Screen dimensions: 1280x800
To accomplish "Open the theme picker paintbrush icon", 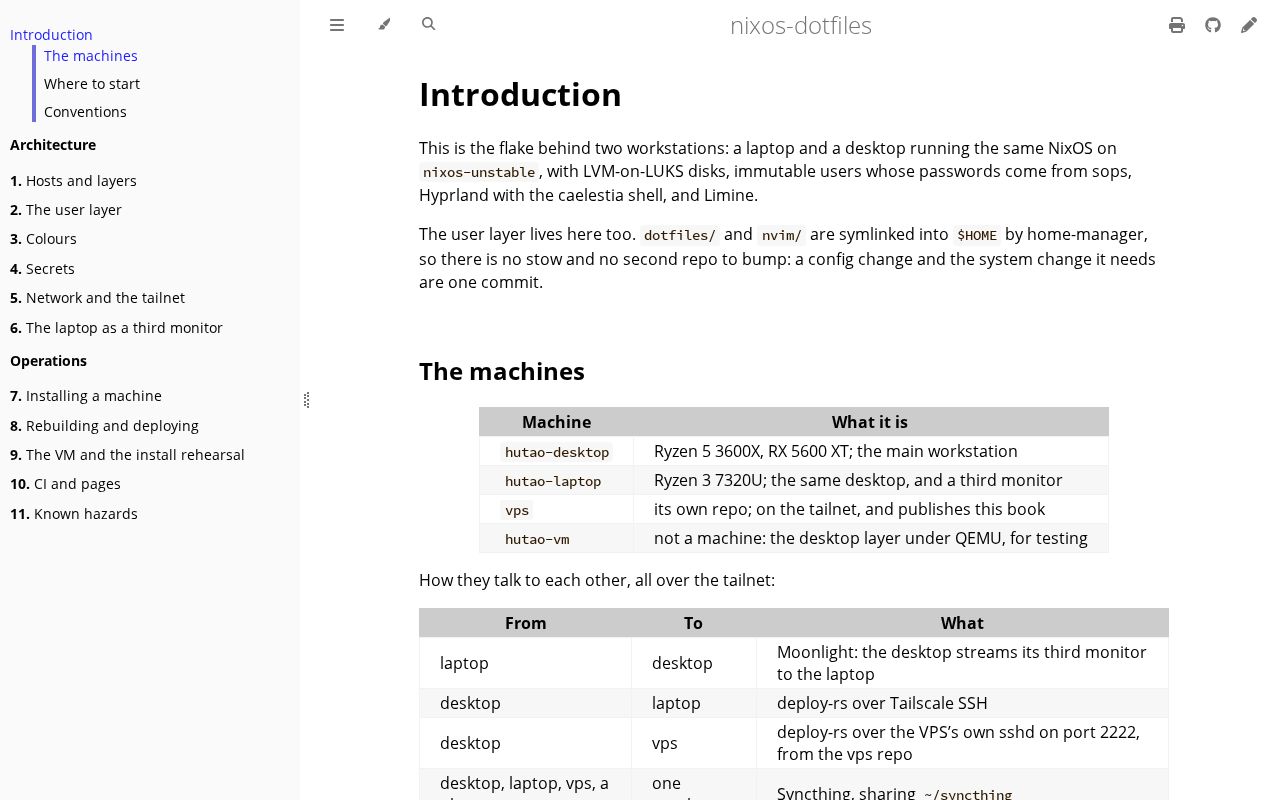I will (x=384, y=25).
